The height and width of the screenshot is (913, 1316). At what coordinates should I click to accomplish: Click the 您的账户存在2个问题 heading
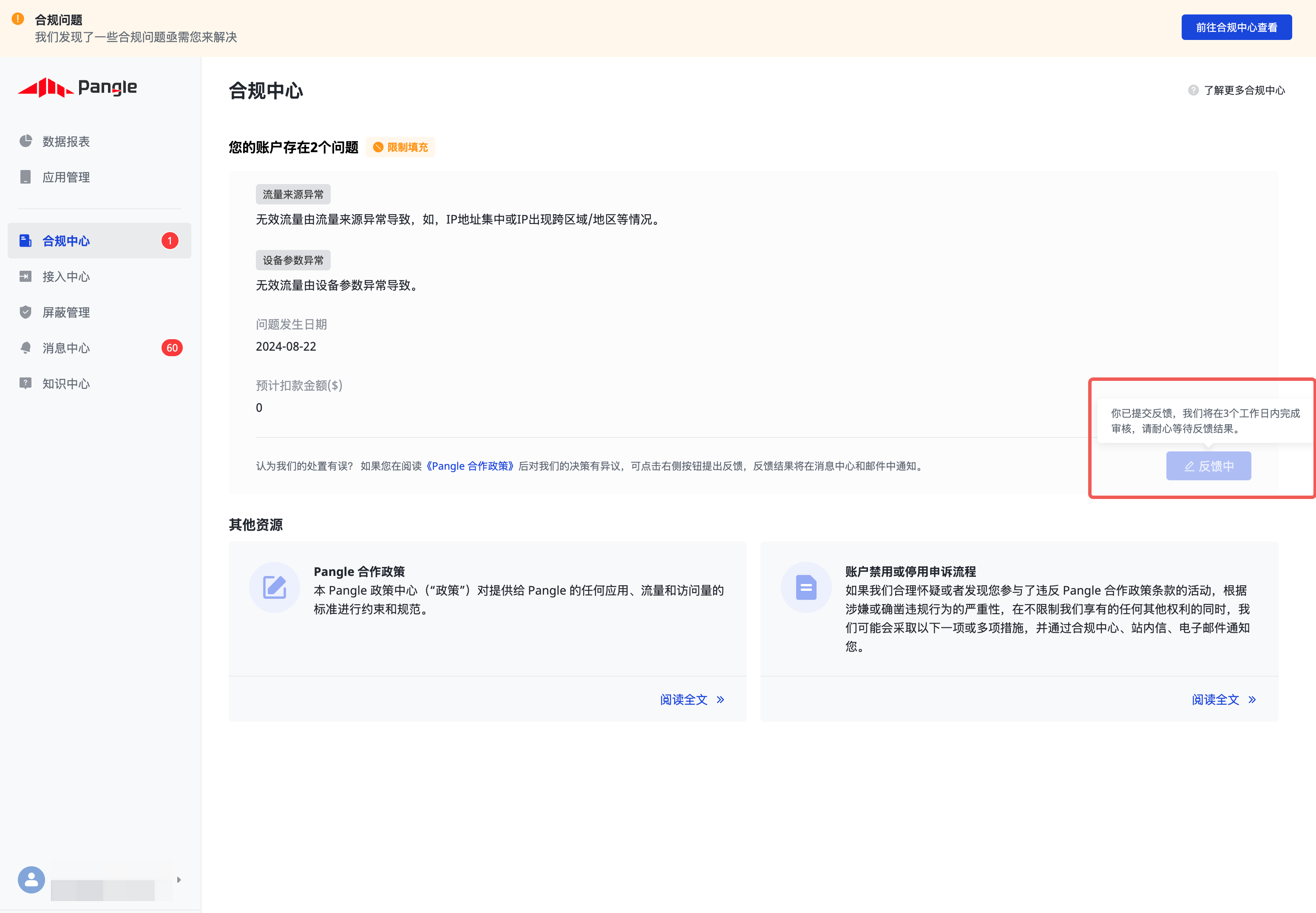(x=293, y=147)
